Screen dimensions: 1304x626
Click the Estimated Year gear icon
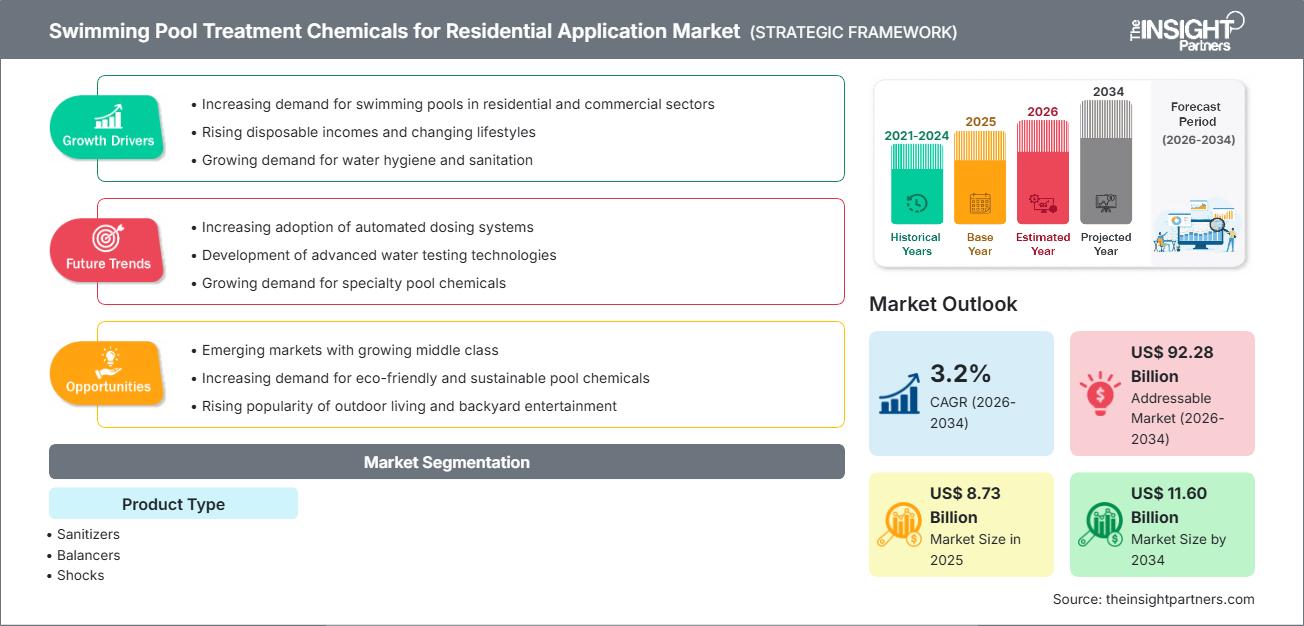[1043, 204]
